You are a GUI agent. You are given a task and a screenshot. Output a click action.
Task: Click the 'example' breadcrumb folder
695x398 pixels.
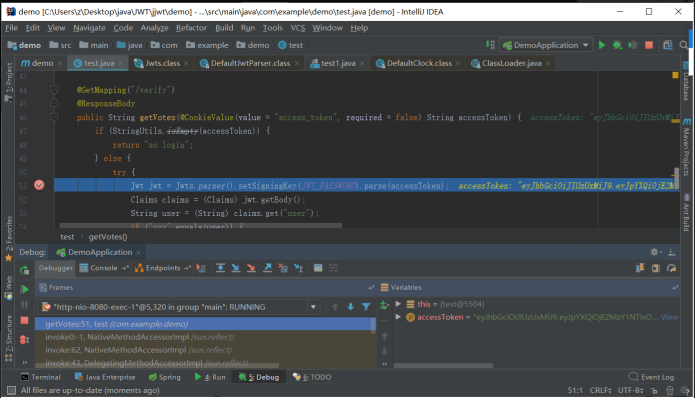point(207,45)
